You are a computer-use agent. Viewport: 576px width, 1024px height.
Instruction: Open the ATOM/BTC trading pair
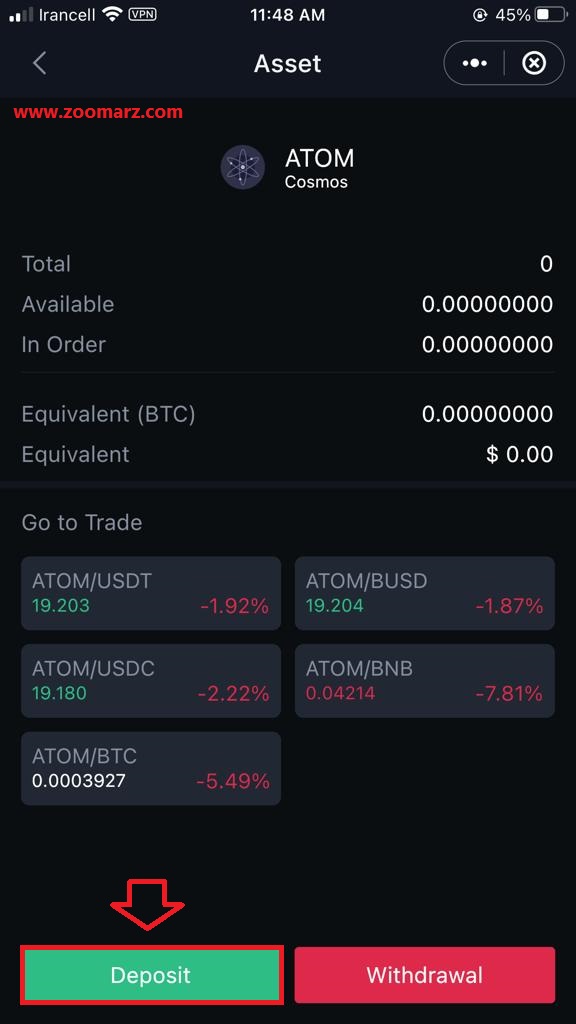point(151,768)
